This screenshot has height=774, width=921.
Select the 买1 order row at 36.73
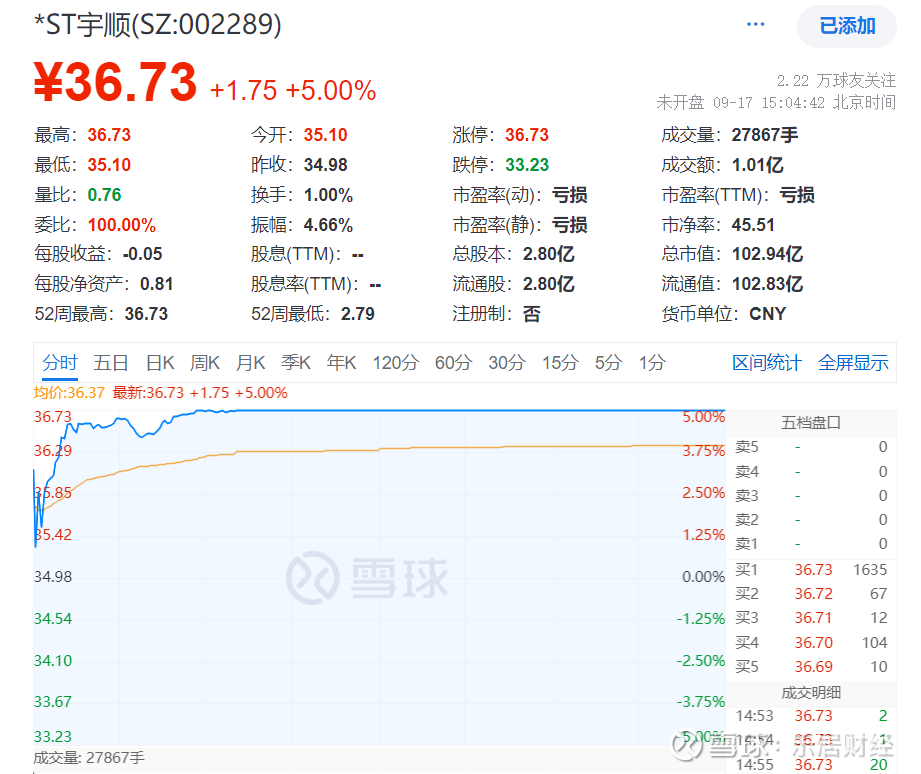click(x=811, y=570)
